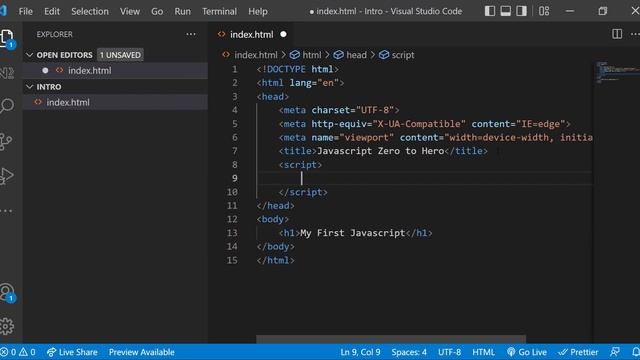Click the title text Javascript Zero to Hero

point(380,151)
